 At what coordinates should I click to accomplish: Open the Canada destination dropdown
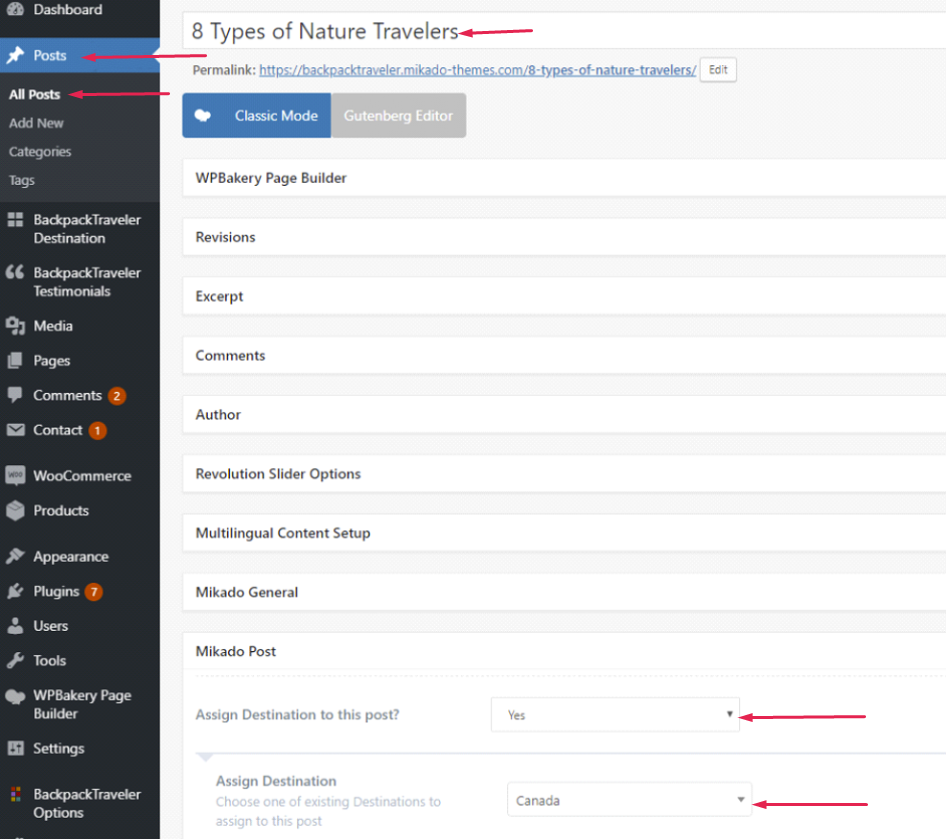click(630, 800)
